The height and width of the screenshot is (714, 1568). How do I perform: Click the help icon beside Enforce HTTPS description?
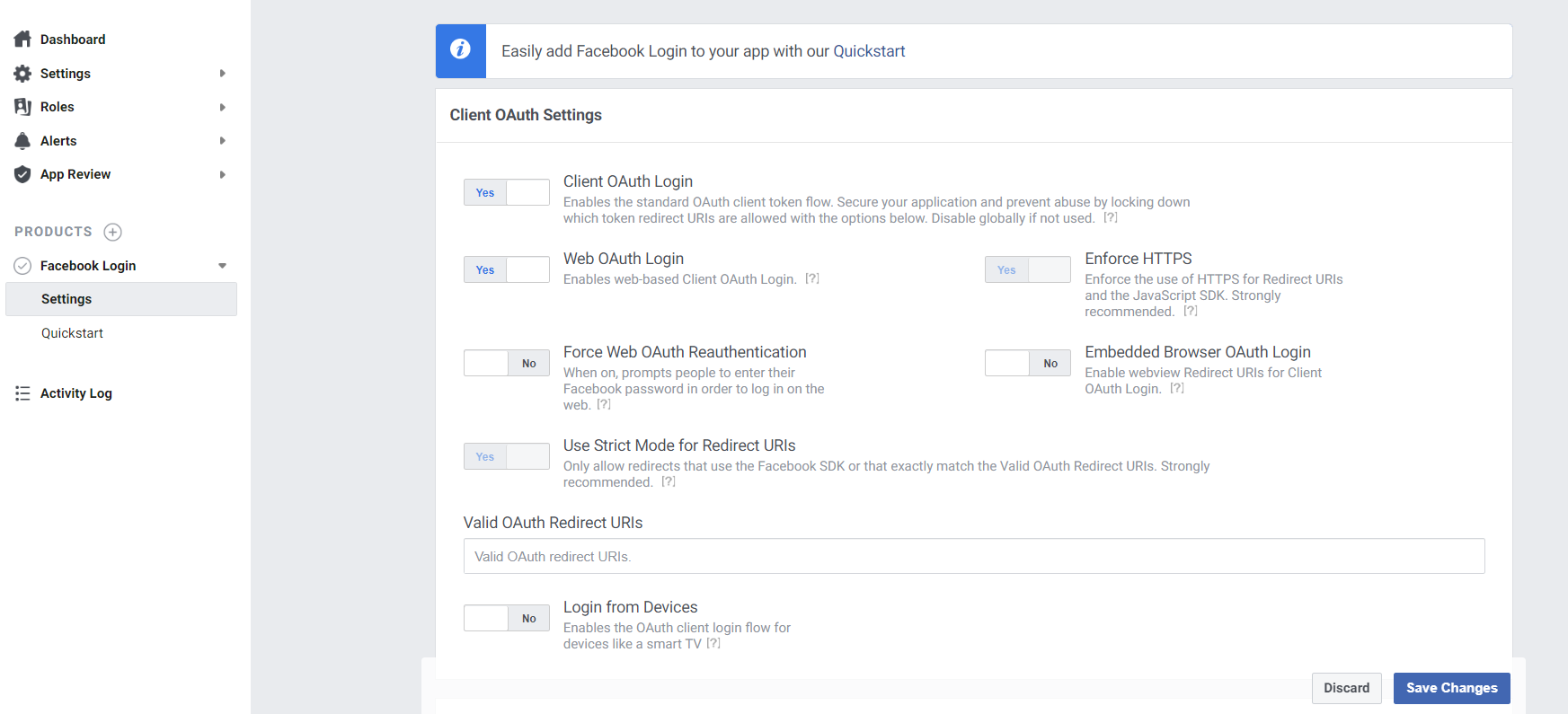click(1191, 311)
